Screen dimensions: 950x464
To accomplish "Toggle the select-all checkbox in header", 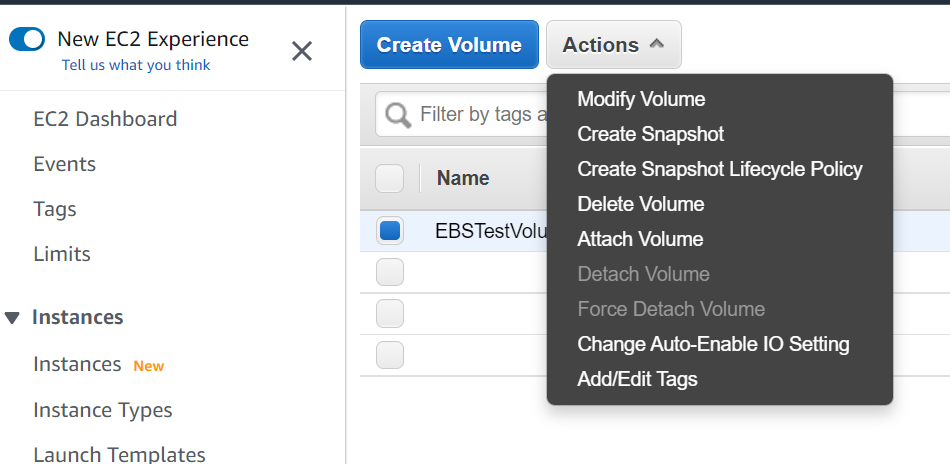I will click(x=390, y=179).
